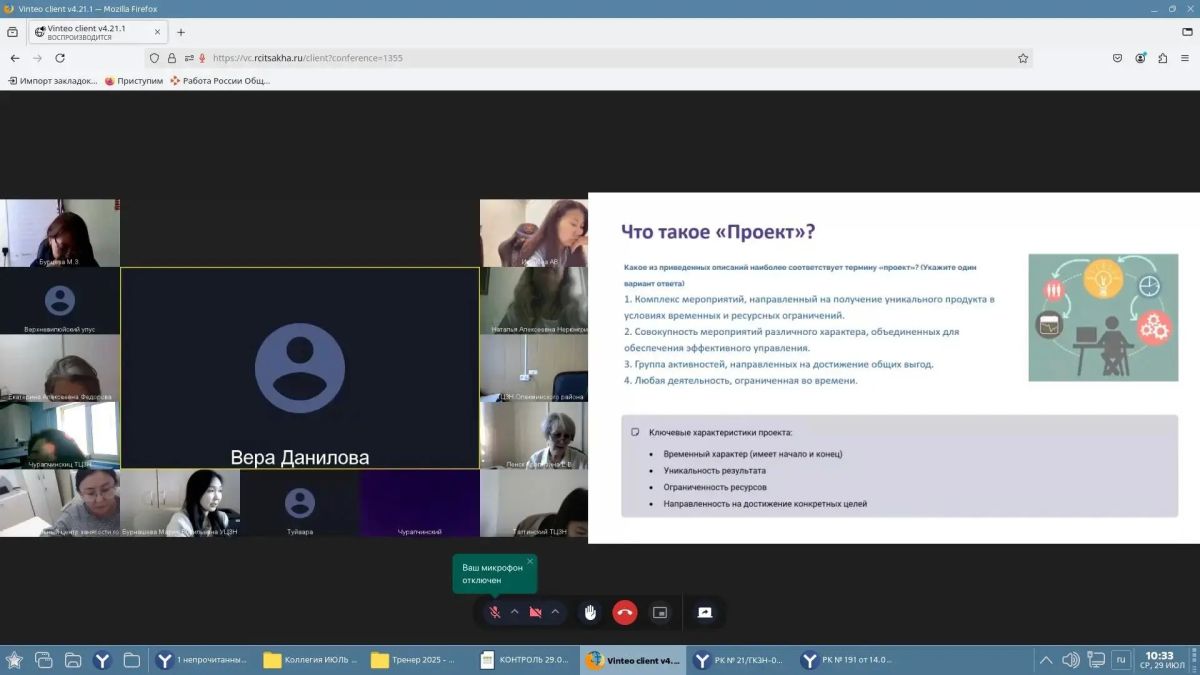Switch to 'РК № 191 от 14.0...' taskbar window
This screenshot has height=675, width=1200.
click(847, 660)
